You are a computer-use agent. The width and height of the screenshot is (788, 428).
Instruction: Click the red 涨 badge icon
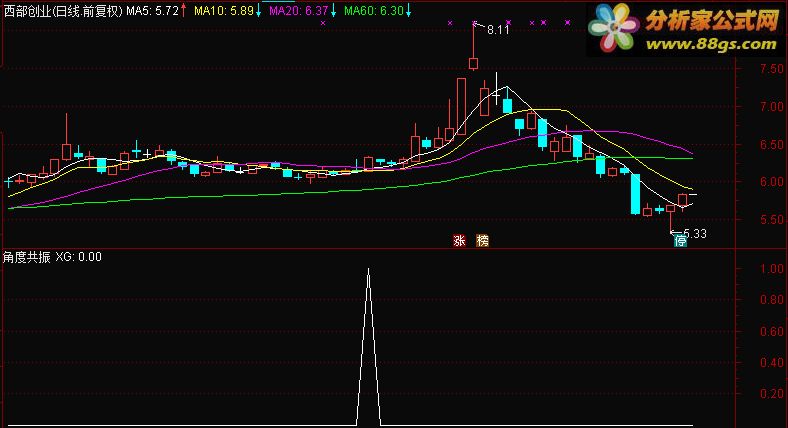[x=459, y=241]
